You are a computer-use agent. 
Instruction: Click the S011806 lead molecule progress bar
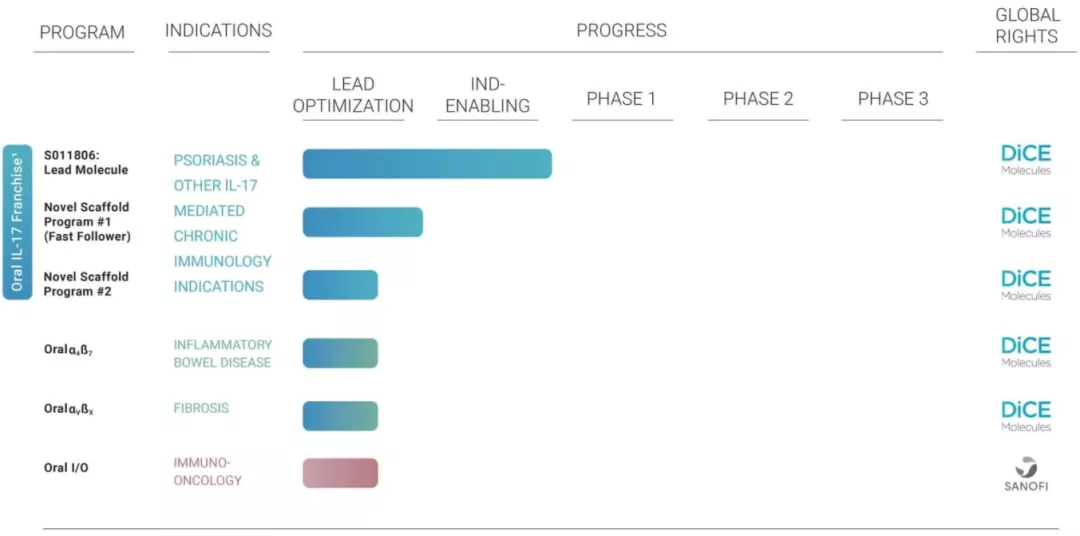(x=427, y=163)
